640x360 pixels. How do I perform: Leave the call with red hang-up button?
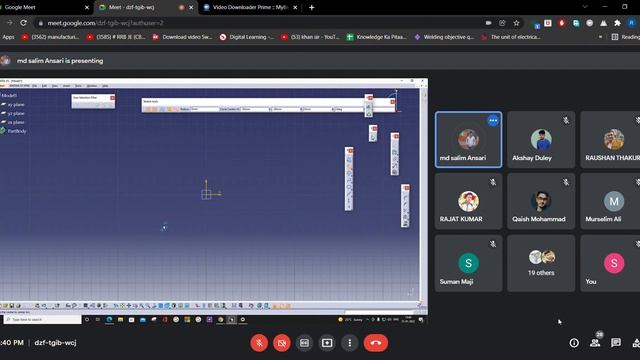376,343
